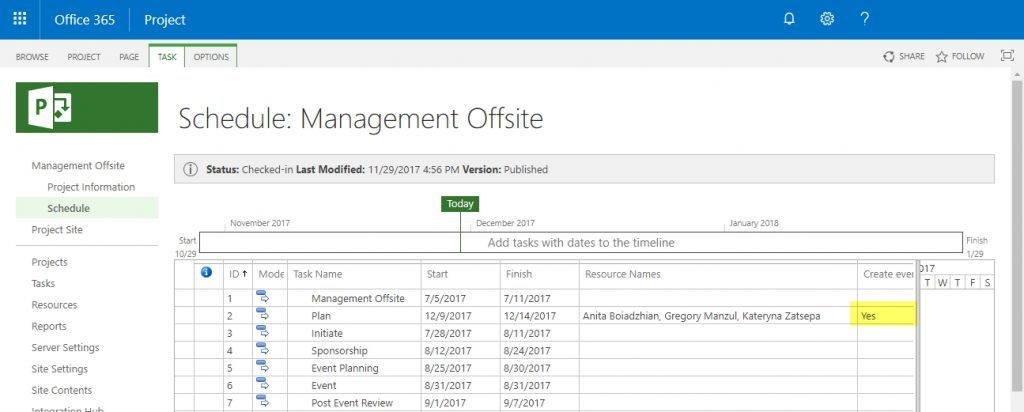Screen dimensions: 1024x412
Task: Go to Projects in side navigation
Action: (49, 262)
